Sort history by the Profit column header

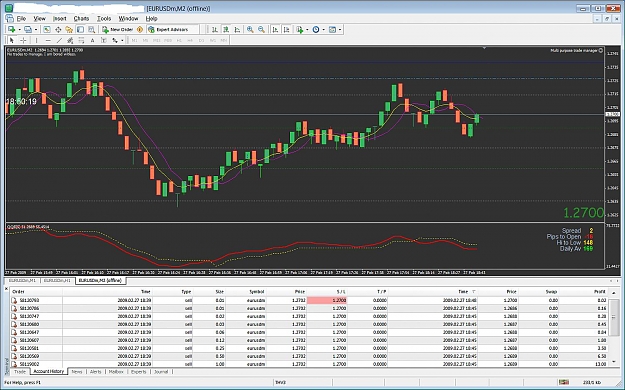[x=583, y=292]
